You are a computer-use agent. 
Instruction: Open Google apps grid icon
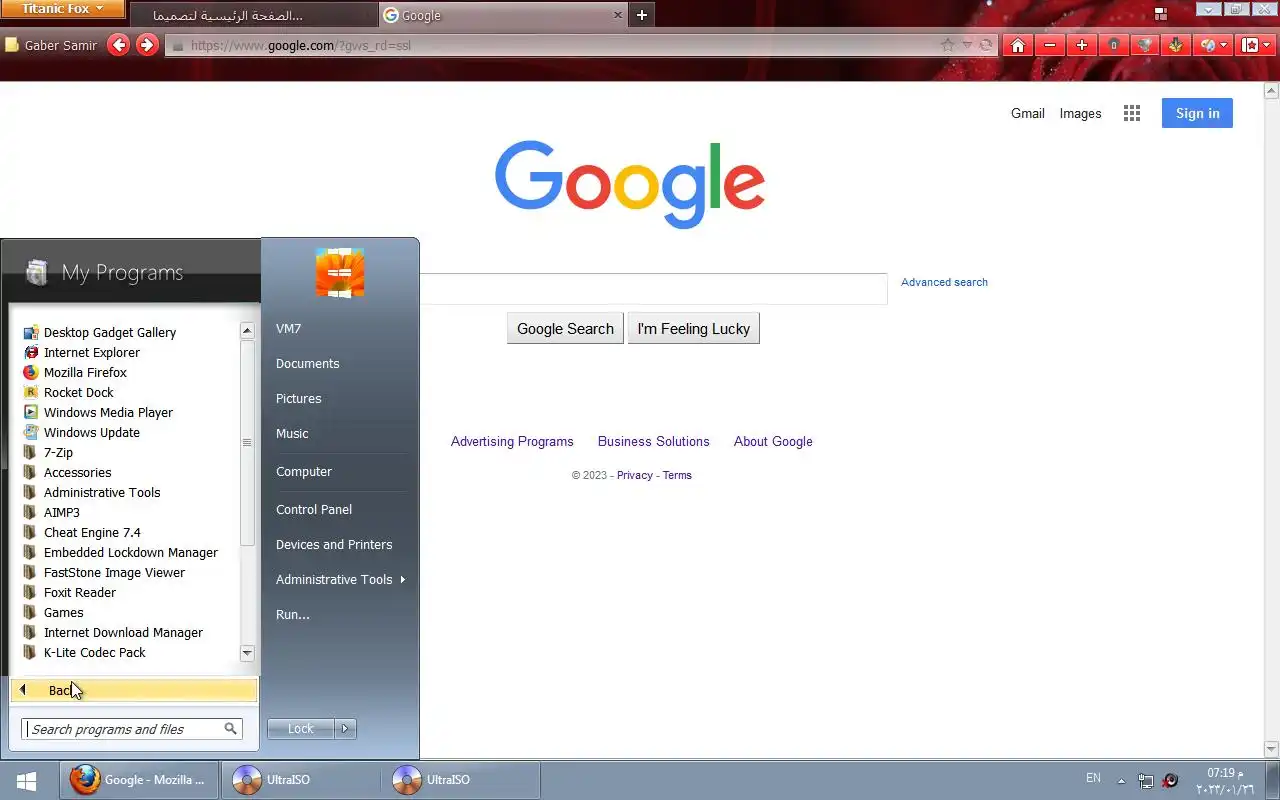tap(1132, 114)
